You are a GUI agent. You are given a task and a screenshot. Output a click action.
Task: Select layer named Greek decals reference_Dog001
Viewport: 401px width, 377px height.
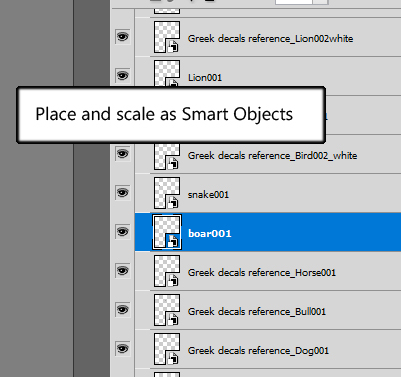coord(258,351)
